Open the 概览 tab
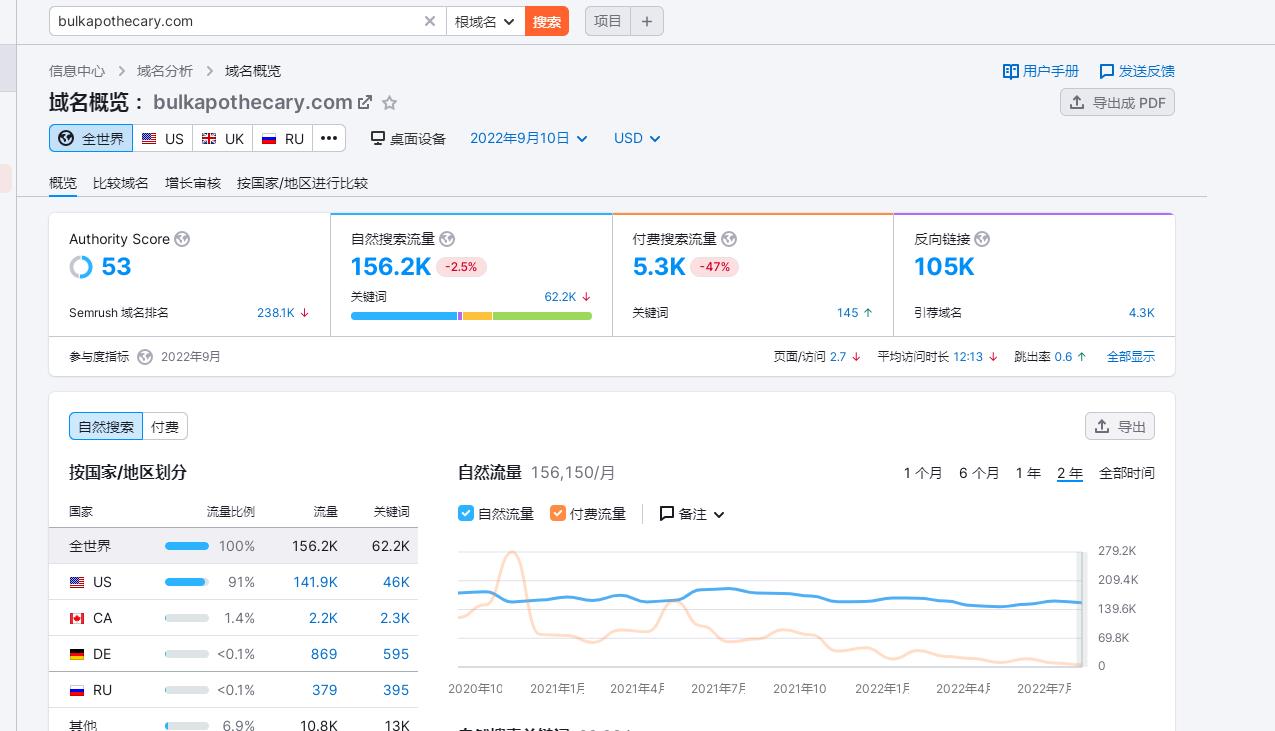 (63, 183)
